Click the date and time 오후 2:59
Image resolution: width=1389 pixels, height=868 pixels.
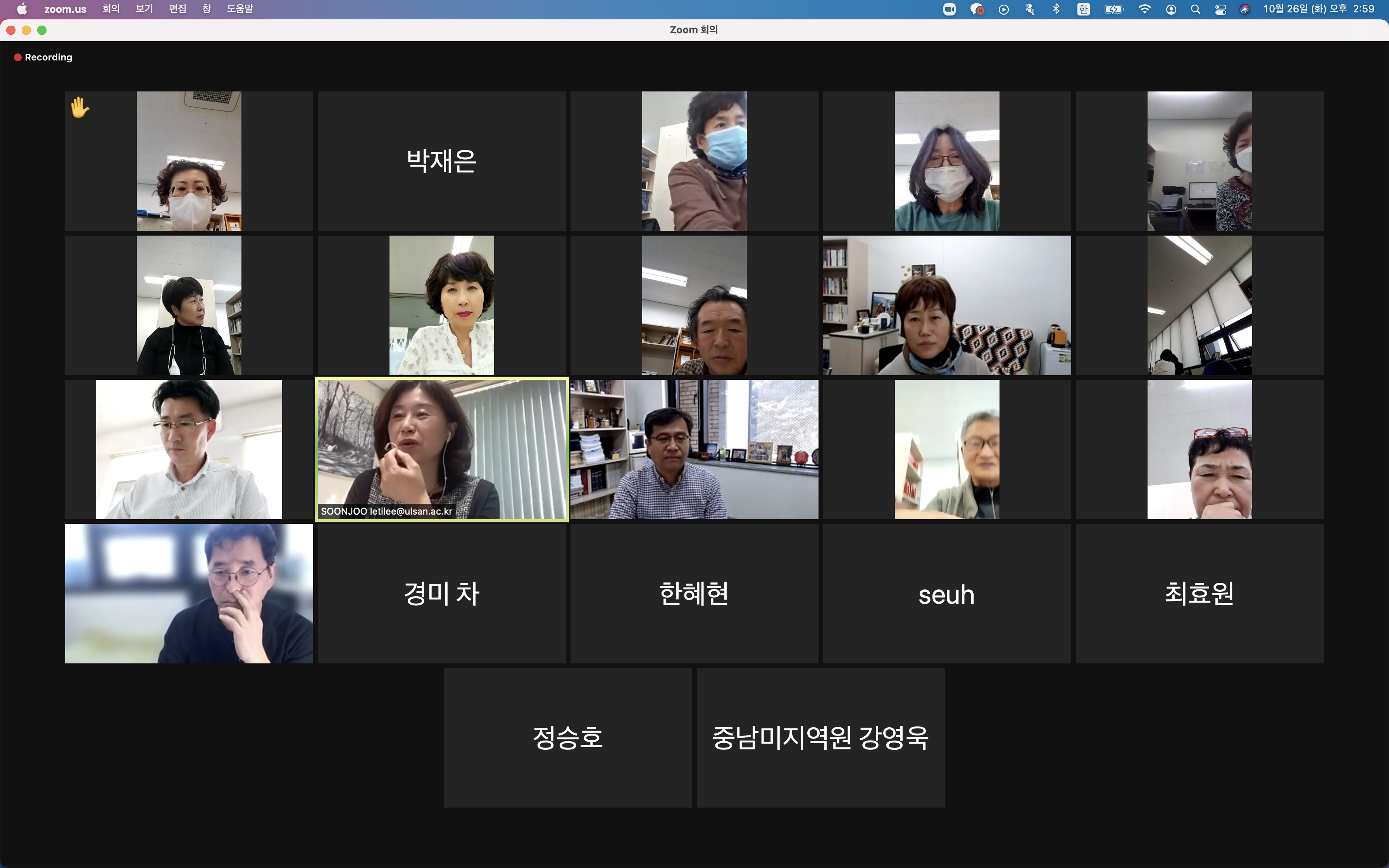(1318, 9)
